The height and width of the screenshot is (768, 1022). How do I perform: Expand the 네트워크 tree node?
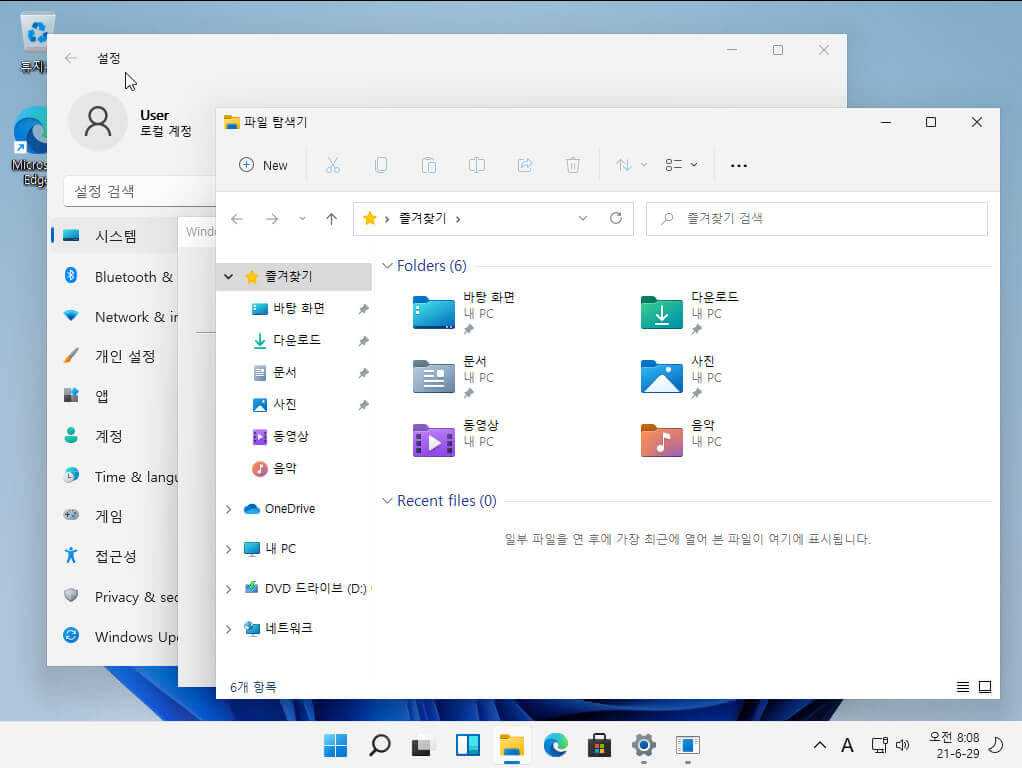(x=229, y=629)
